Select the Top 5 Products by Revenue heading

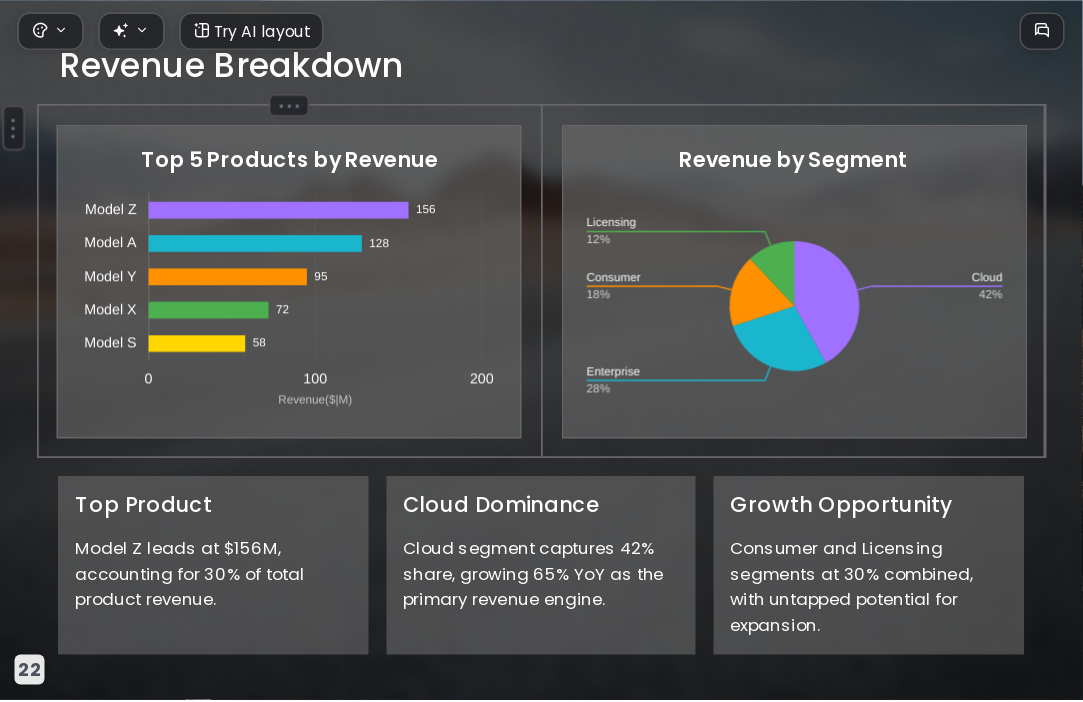[289, 160]
